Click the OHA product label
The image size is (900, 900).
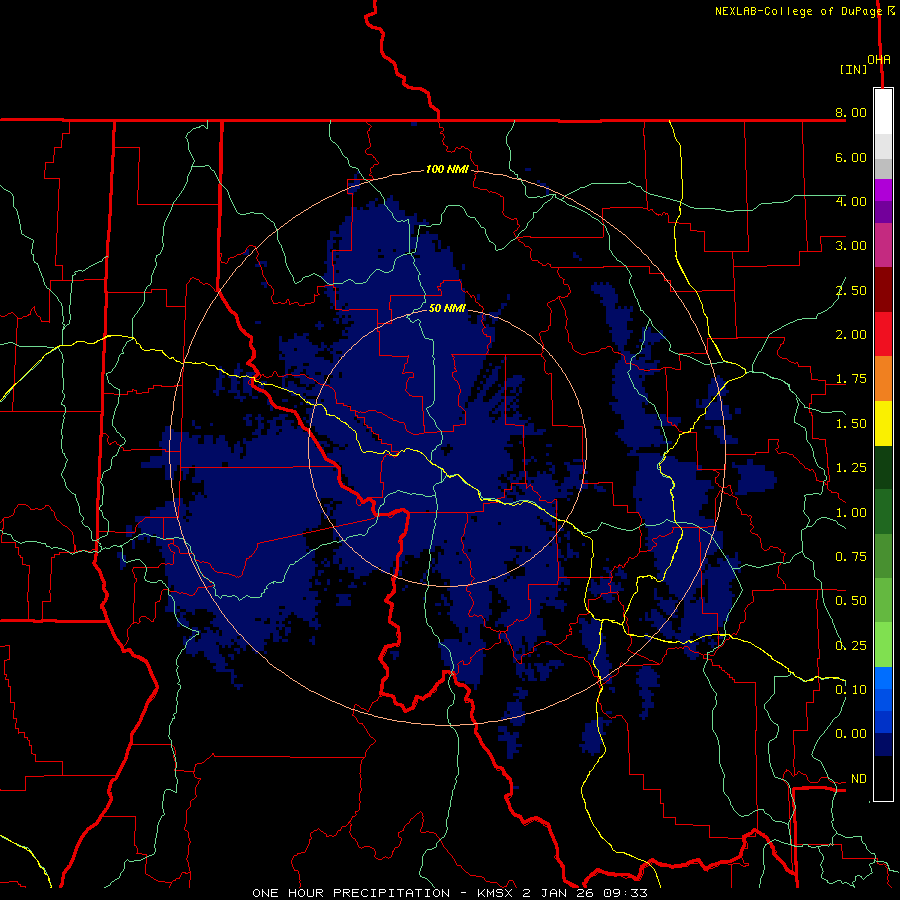click(879, 59)
